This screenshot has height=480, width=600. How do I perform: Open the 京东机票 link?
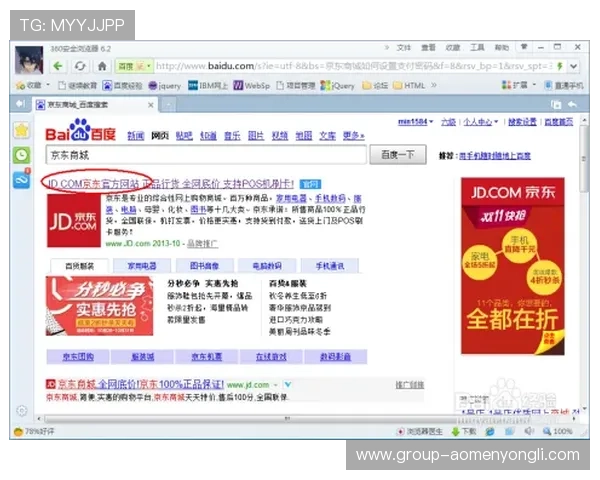[207, 357]
